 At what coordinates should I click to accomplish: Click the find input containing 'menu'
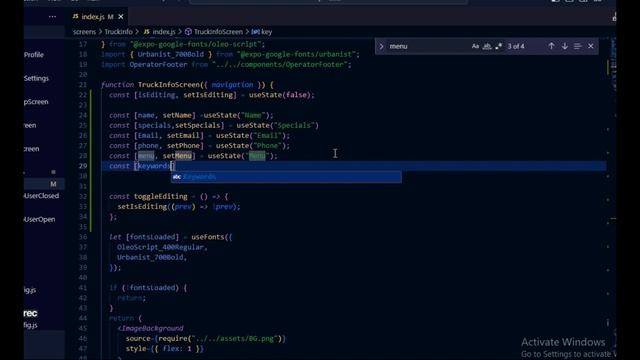pyautogui.click(x=428, y=46)
